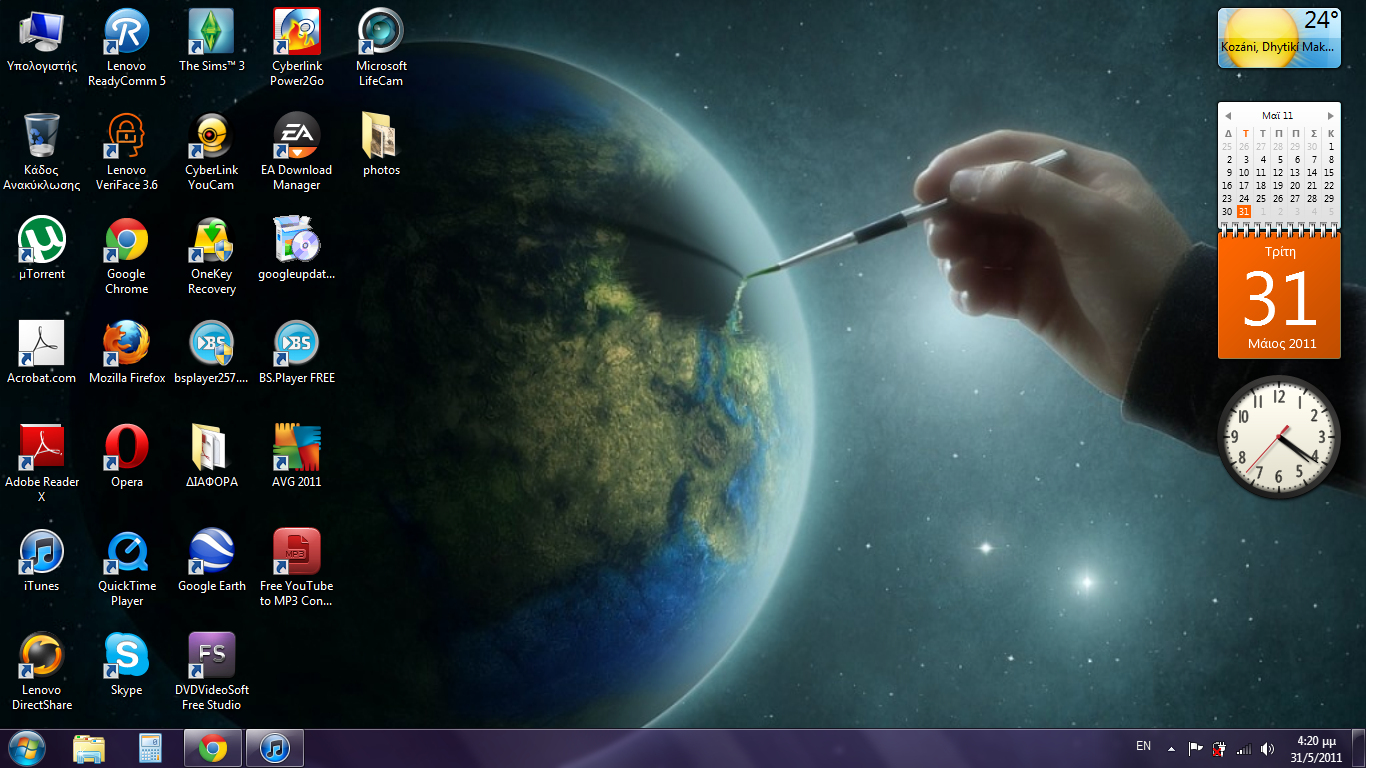The width and height of the screenshot is (1380, 768).
Task: Select Free YouTube to MP3 Converter icon
Action: coord(297,568)
